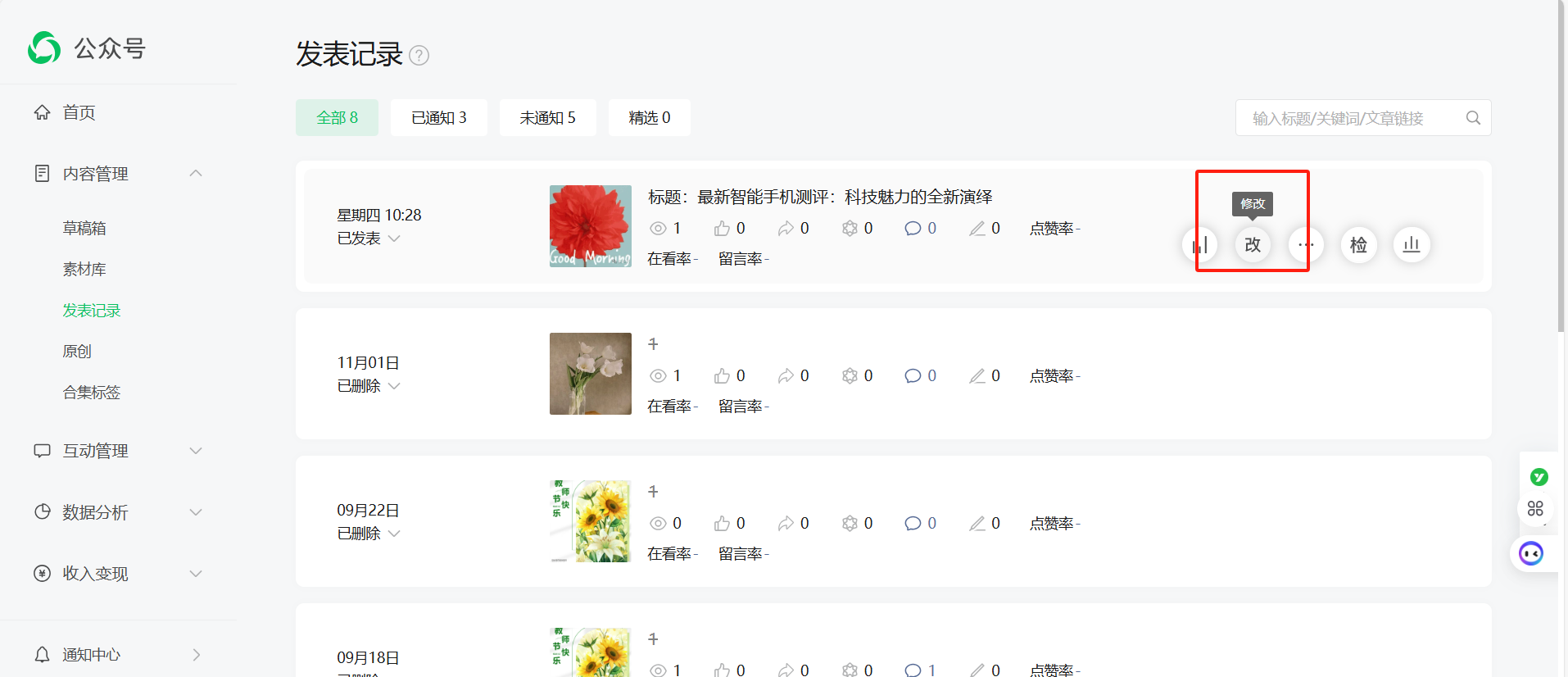This screenshot has width=1568, height=677.
Task: Click comment bubble icon in 09月22日 row
Action: coord(913,524)
